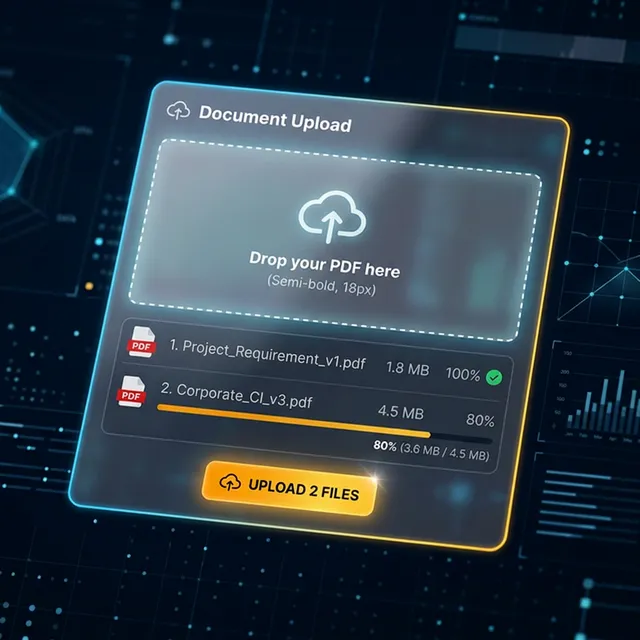Click the 100% status of first file
Image resolution: width=640 pixels, height=640 pixels.
pyautogui.click(x=462, y=374)
